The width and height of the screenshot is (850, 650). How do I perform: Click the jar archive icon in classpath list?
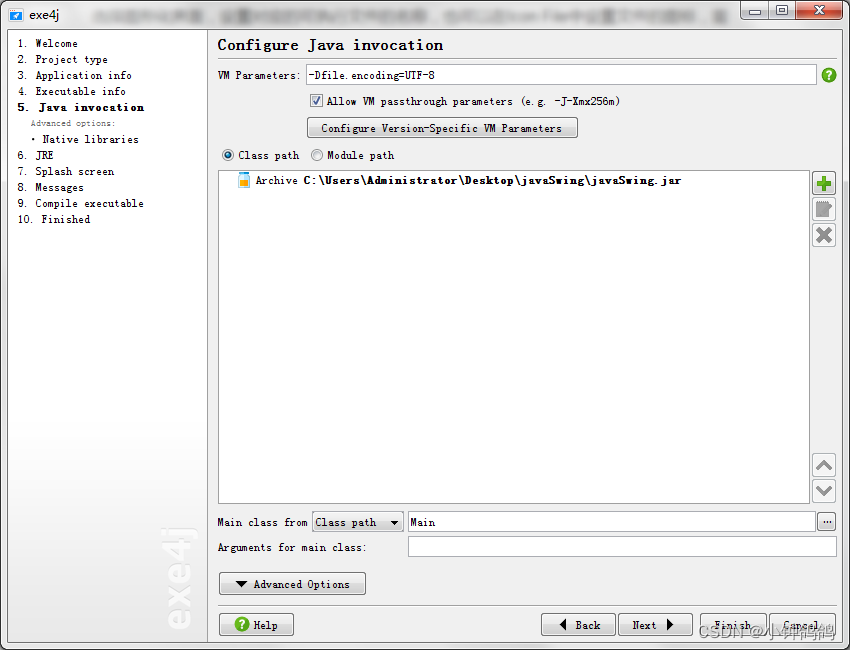pos(244,180)
